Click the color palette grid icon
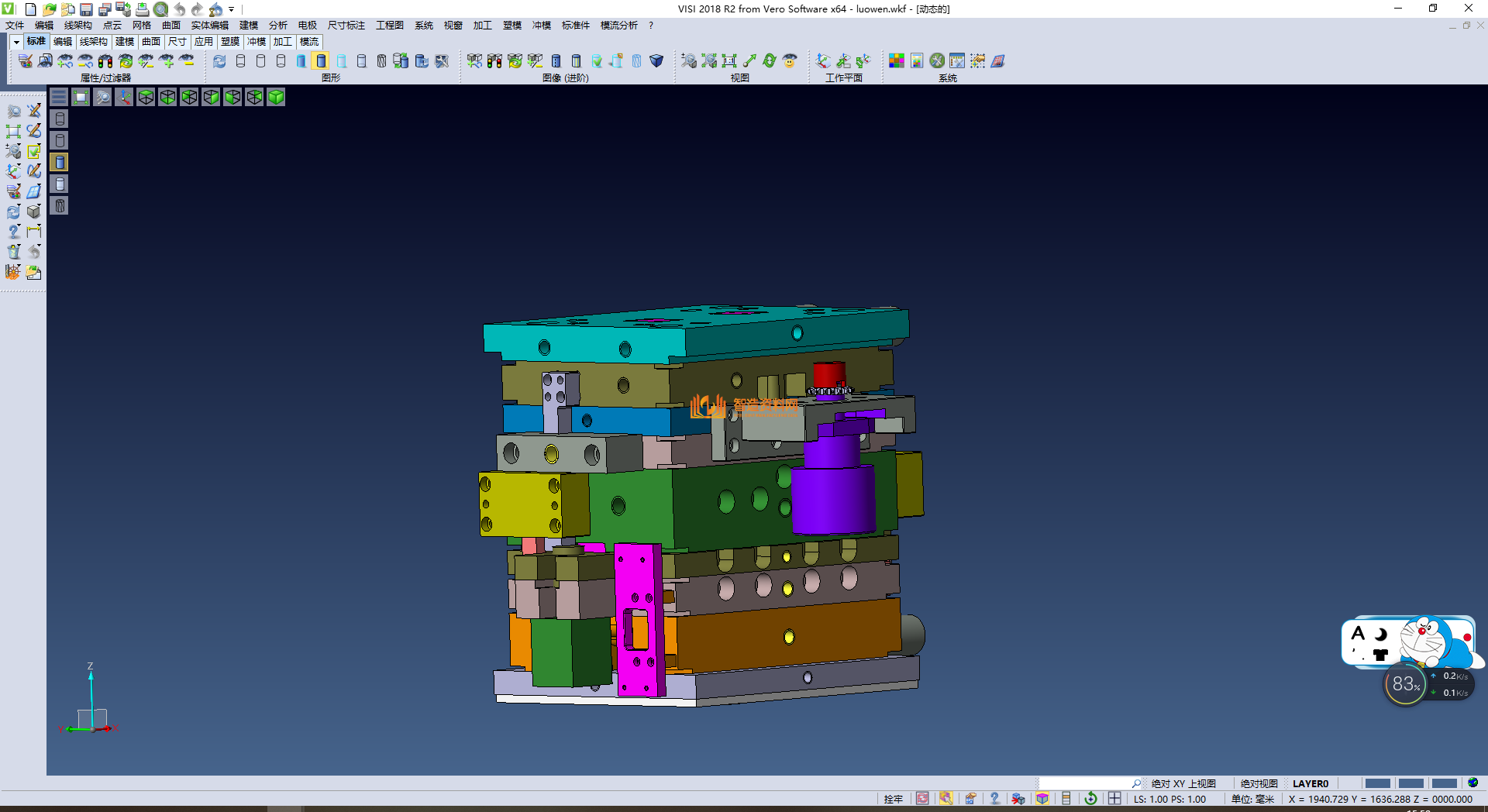This screenshot has width=1488, height=812. click(897, 61)
